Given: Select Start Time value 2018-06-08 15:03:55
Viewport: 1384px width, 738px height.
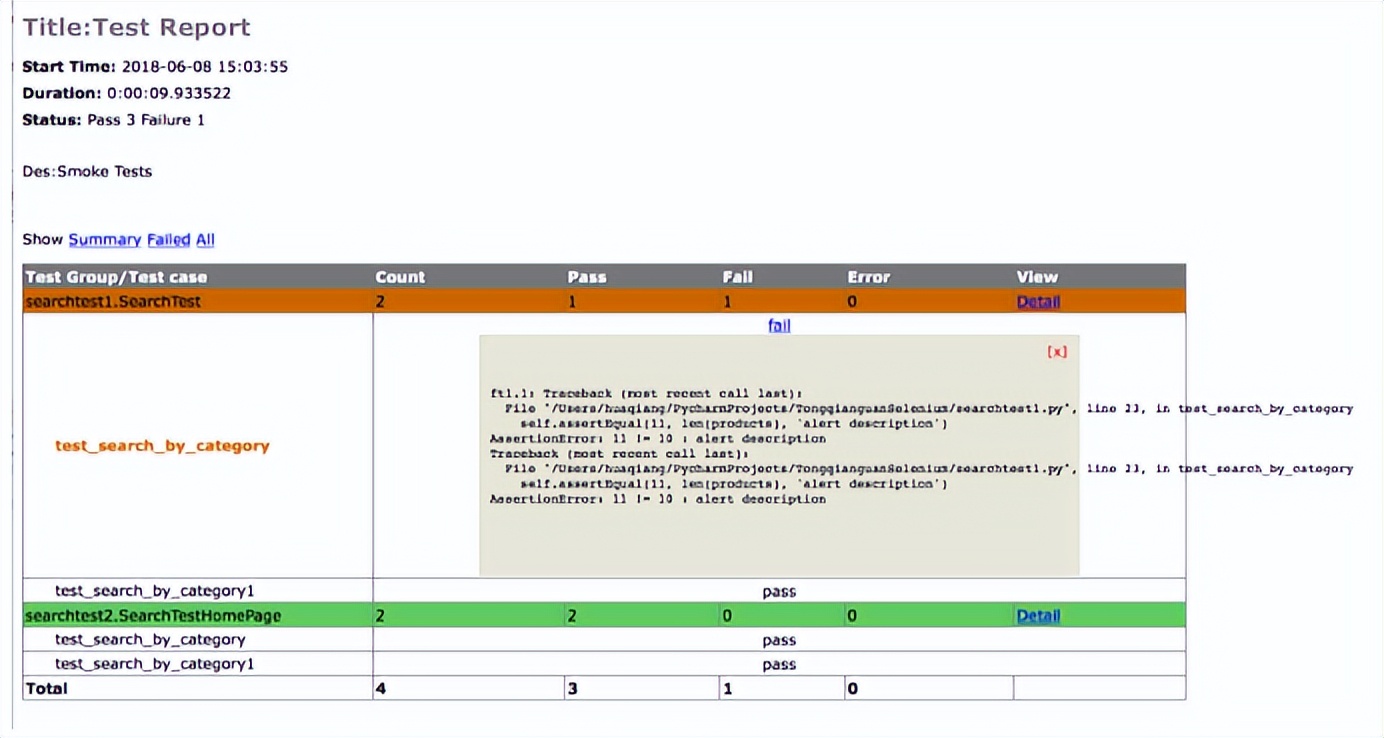Looking at the screenshot, I should pyautogui.click(x=205, y=67).
